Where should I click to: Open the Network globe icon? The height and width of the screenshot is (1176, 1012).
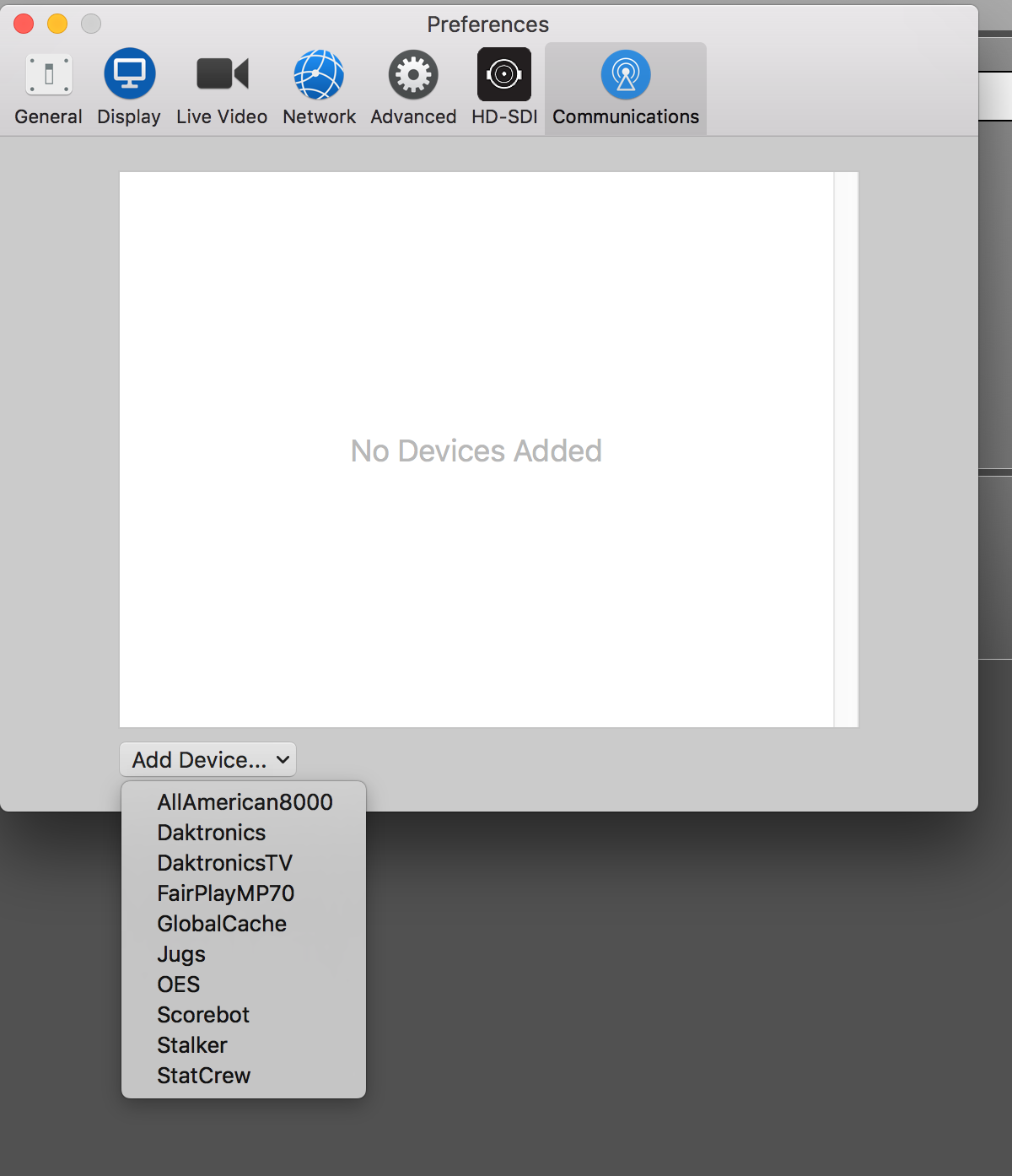click(319, 74)
